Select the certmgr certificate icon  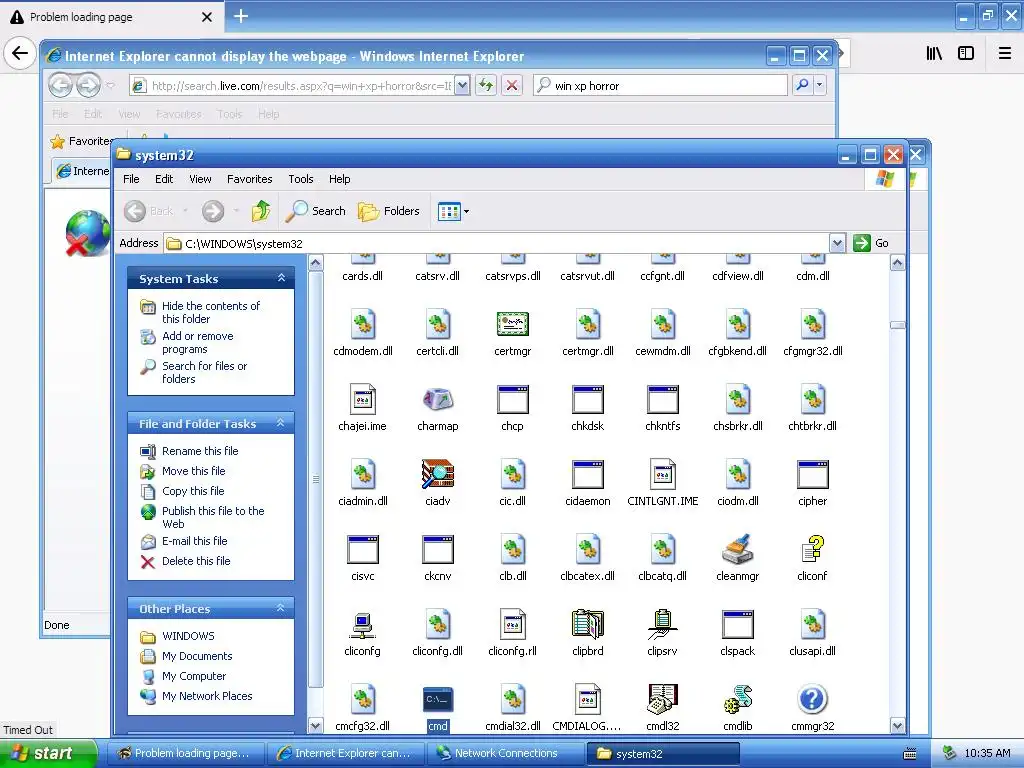point(513,324)
